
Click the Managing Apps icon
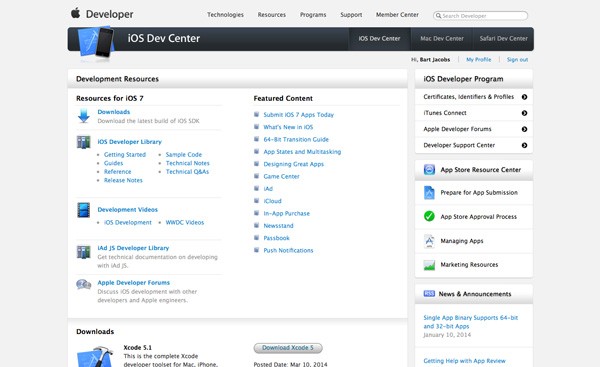(x=429, y=241)
